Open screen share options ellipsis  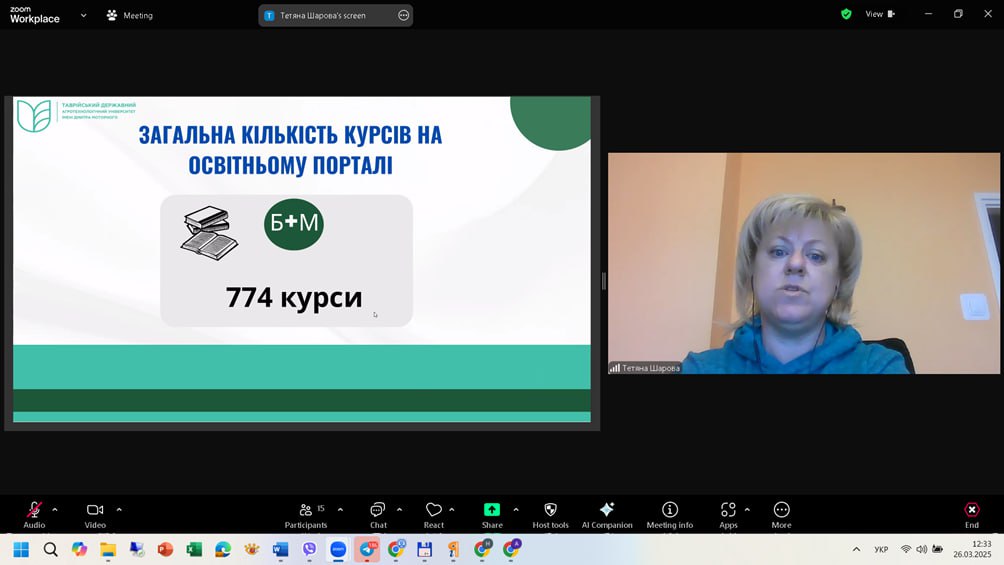pos(403,15)
